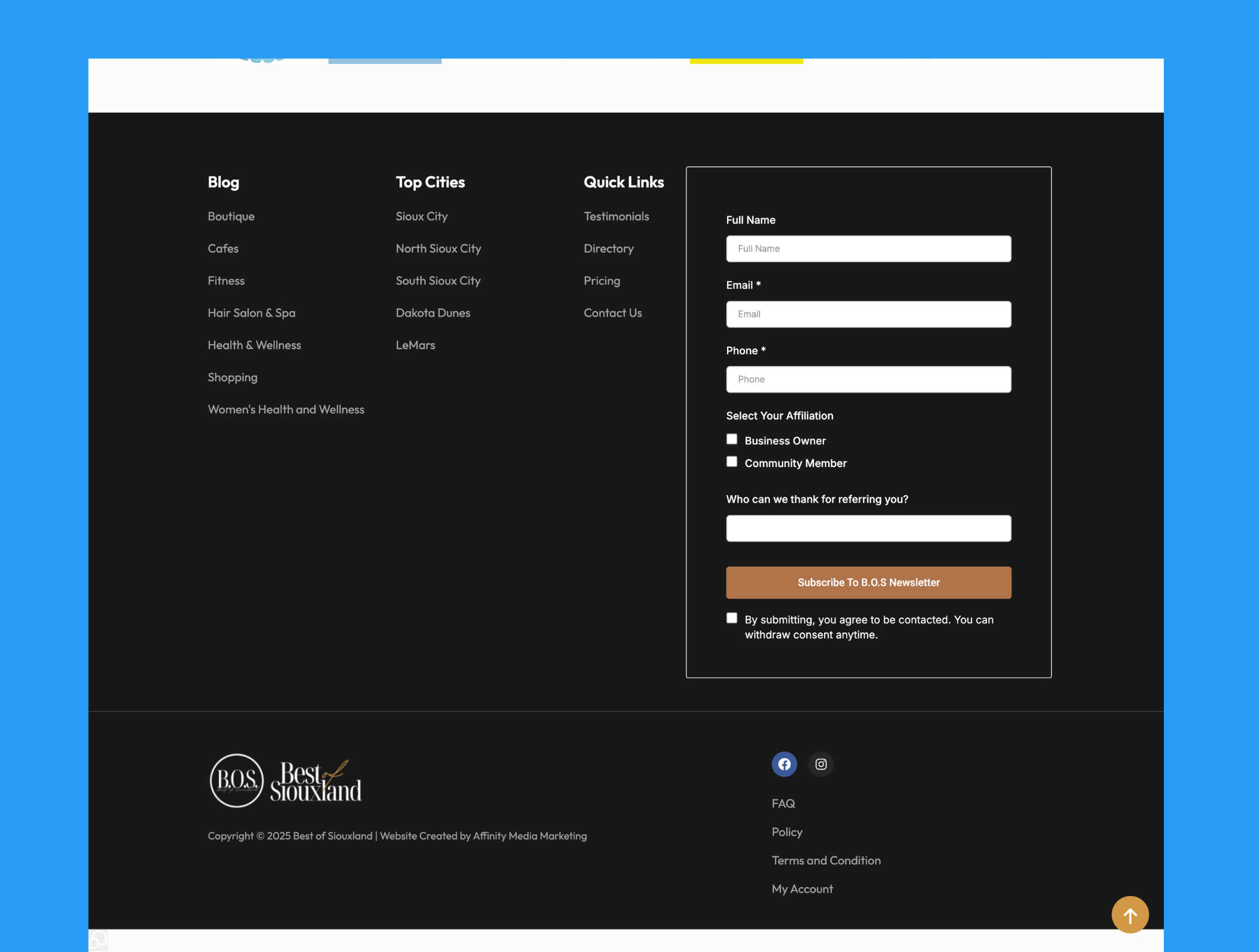Viewport: 1259px width, 952px height.
Task: Click the referral name text field
Action: pos(868,528)
